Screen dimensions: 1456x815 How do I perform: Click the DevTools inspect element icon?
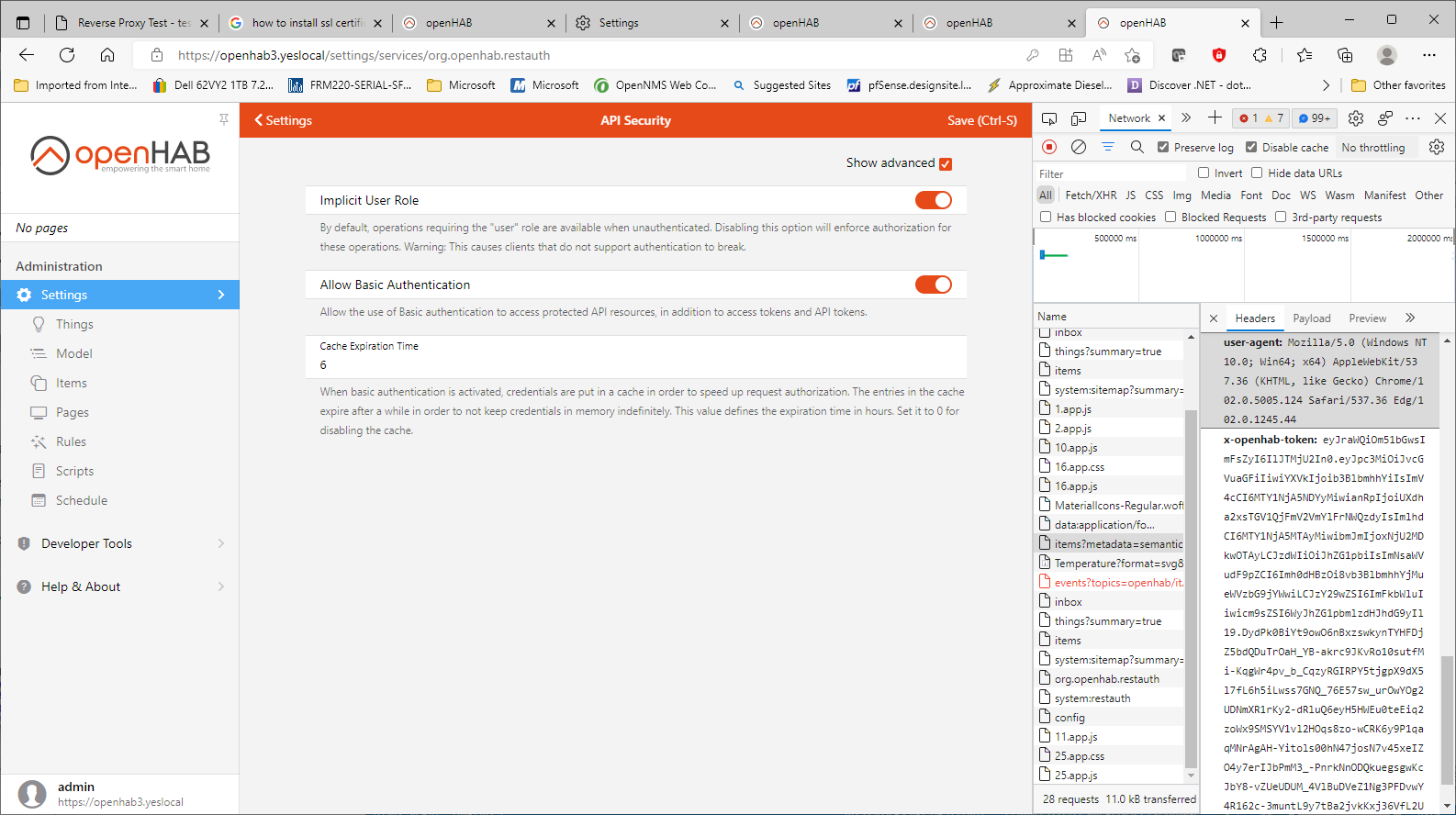point(1049,118)
